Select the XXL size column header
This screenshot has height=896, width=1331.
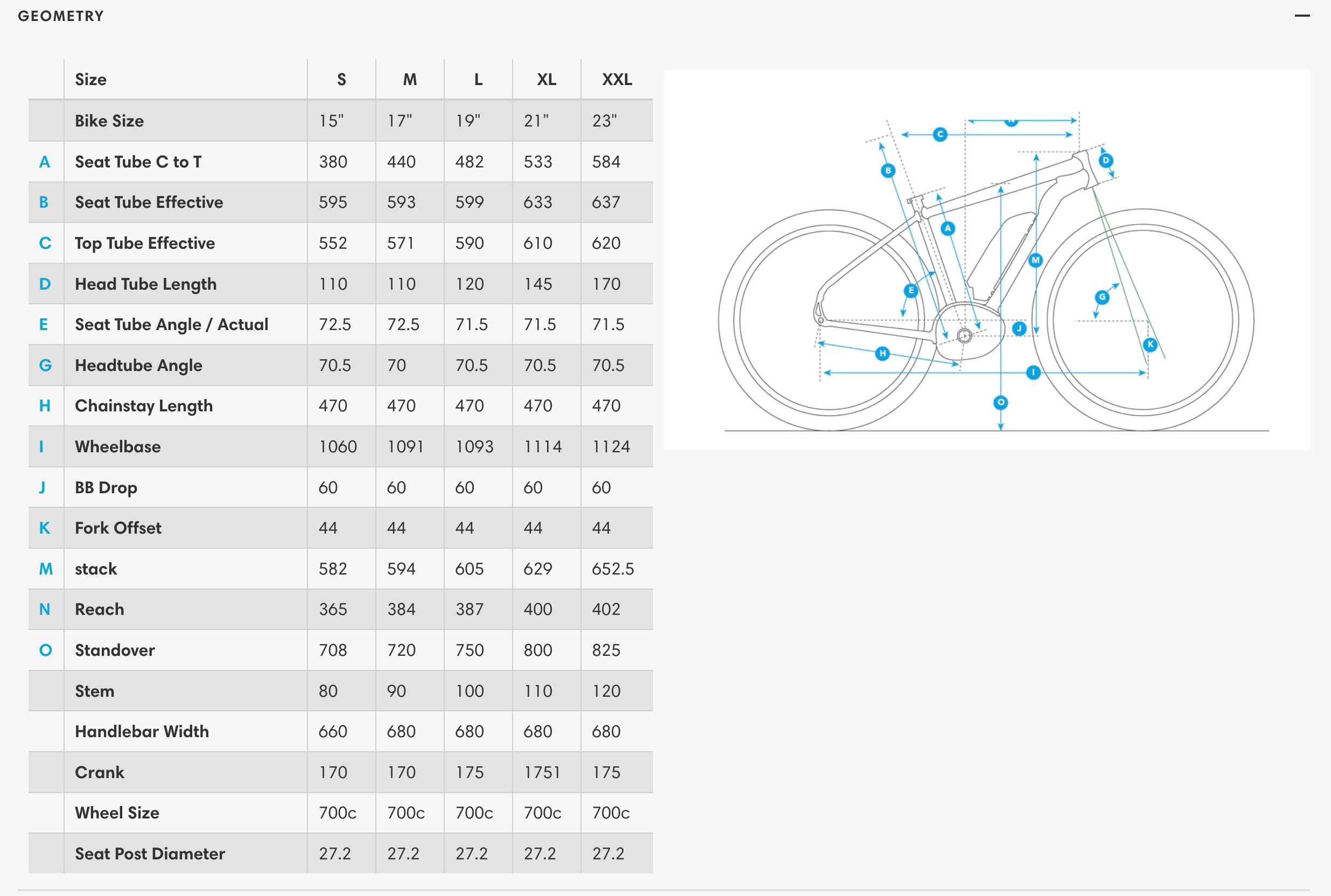tap(617, 80)
